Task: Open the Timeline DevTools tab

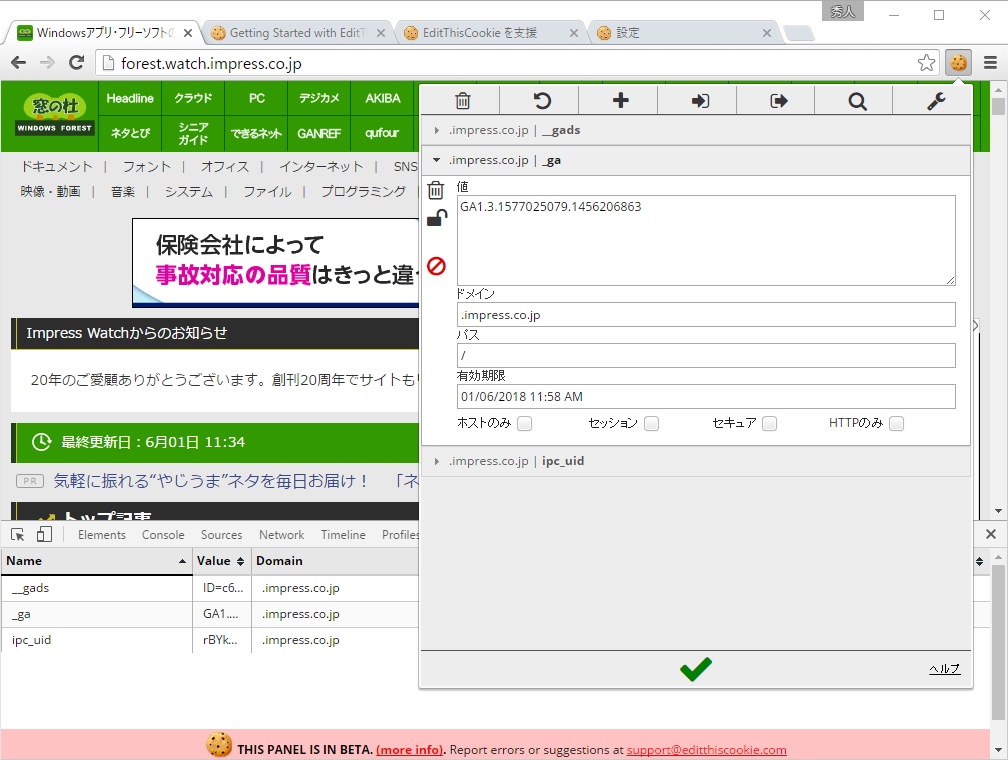Action: [x=343, y=534]
